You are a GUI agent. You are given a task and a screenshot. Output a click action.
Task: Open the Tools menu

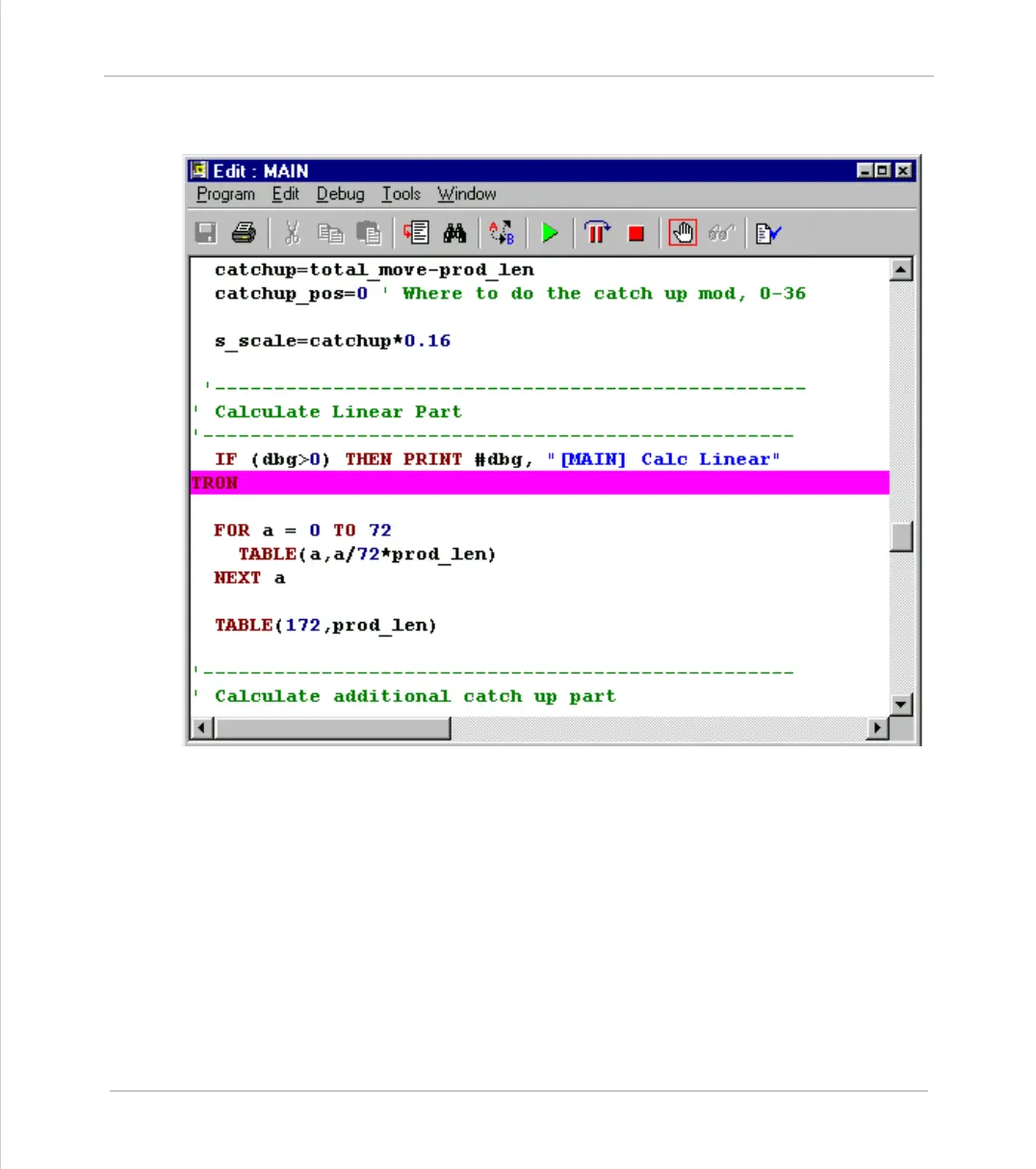coord(401,195)
